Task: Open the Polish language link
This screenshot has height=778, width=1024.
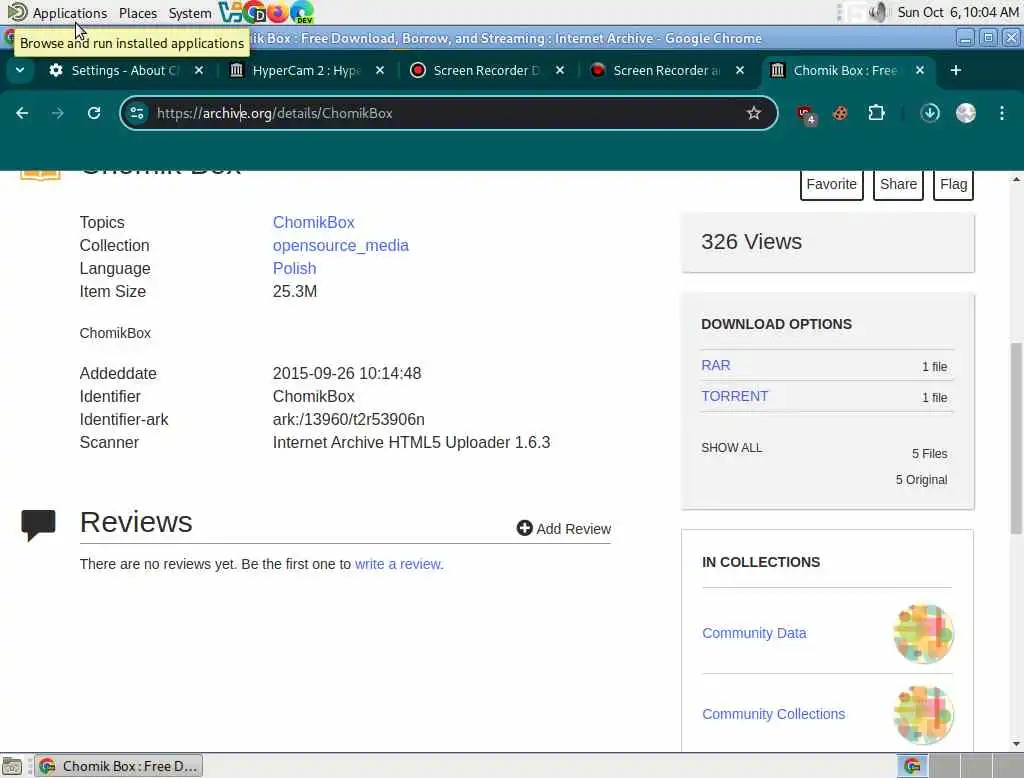Action: (x=295, y=268)
